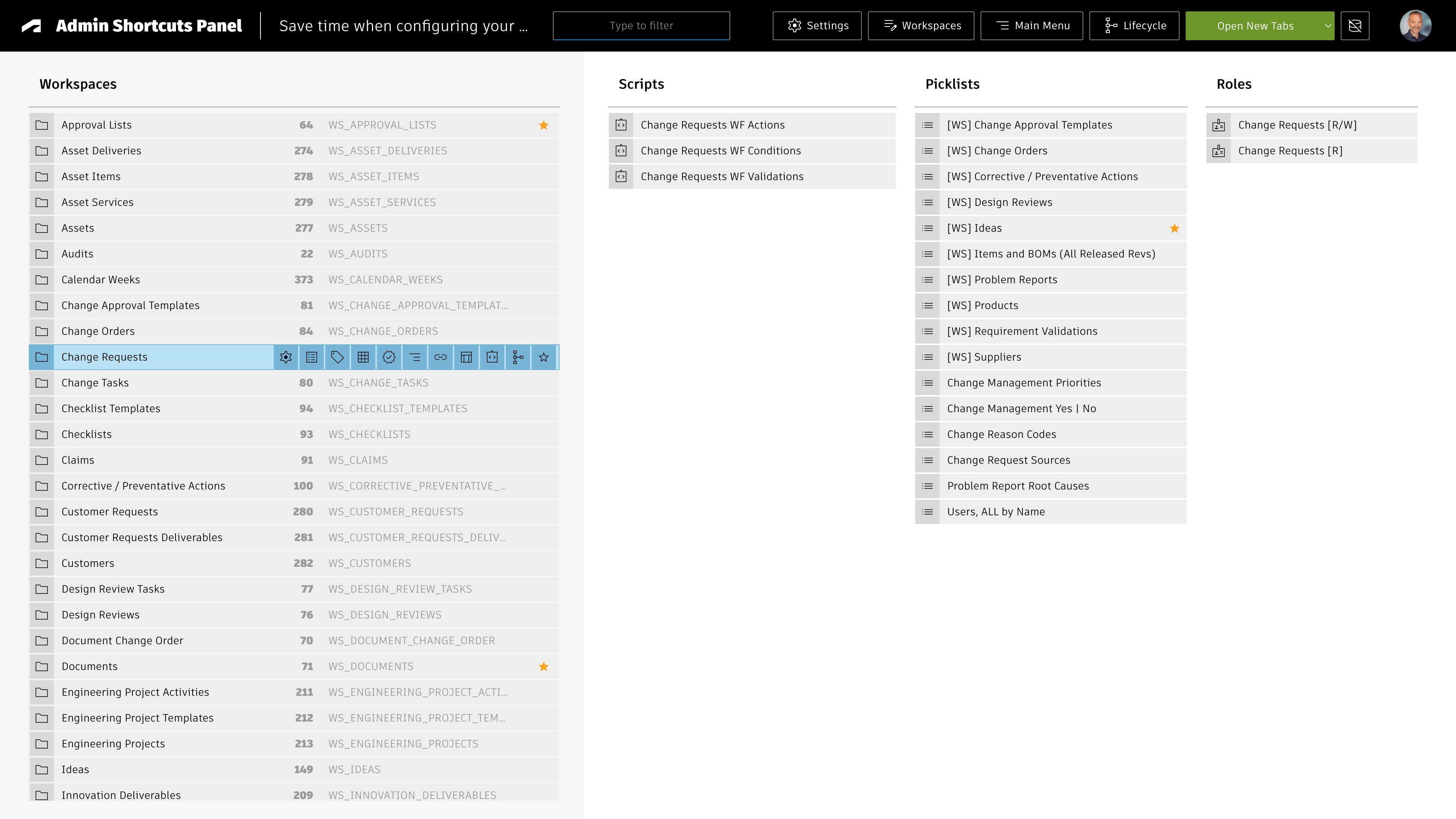
Task: Open Change Requests WF Conditions script
Action: click(x=721, y=151)
